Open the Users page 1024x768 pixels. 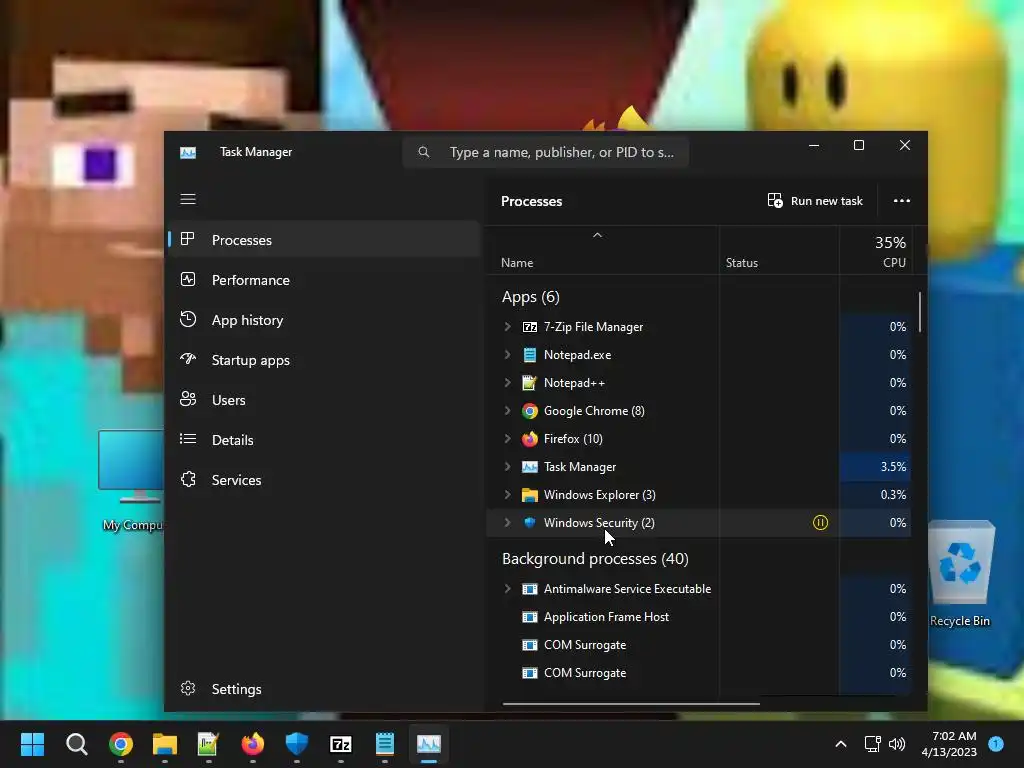325,400
